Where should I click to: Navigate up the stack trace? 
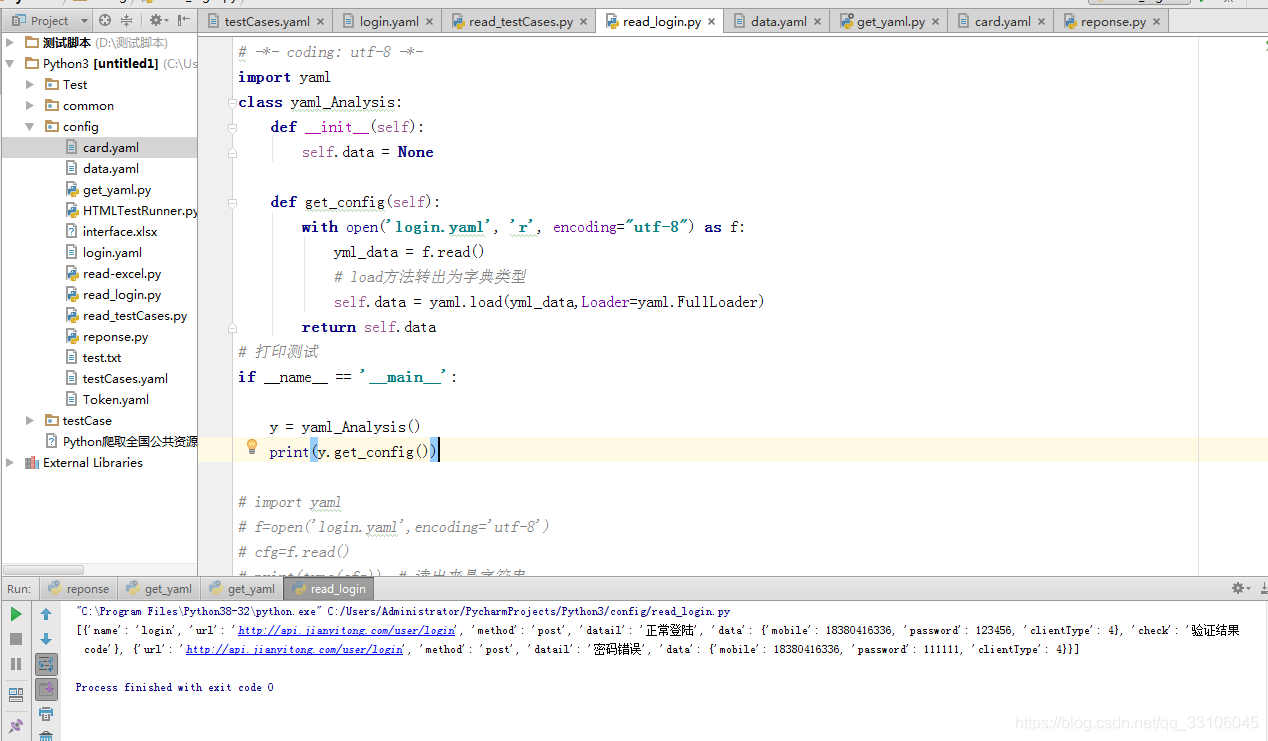point(46,613)
